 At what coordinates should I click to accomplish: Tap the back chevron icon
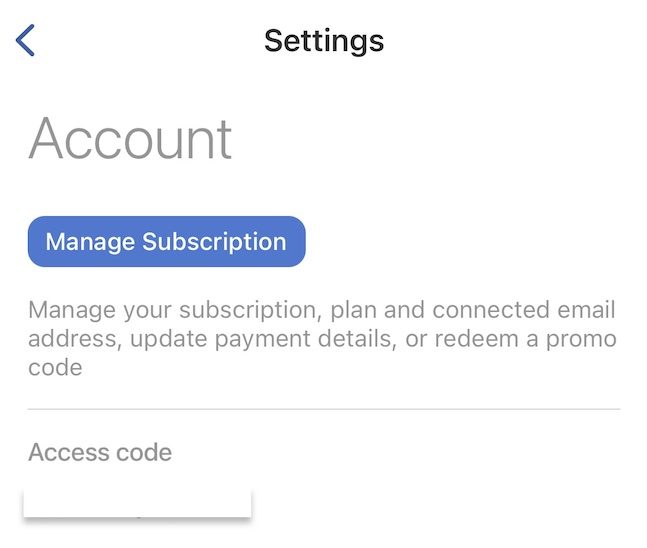[26, 41]
